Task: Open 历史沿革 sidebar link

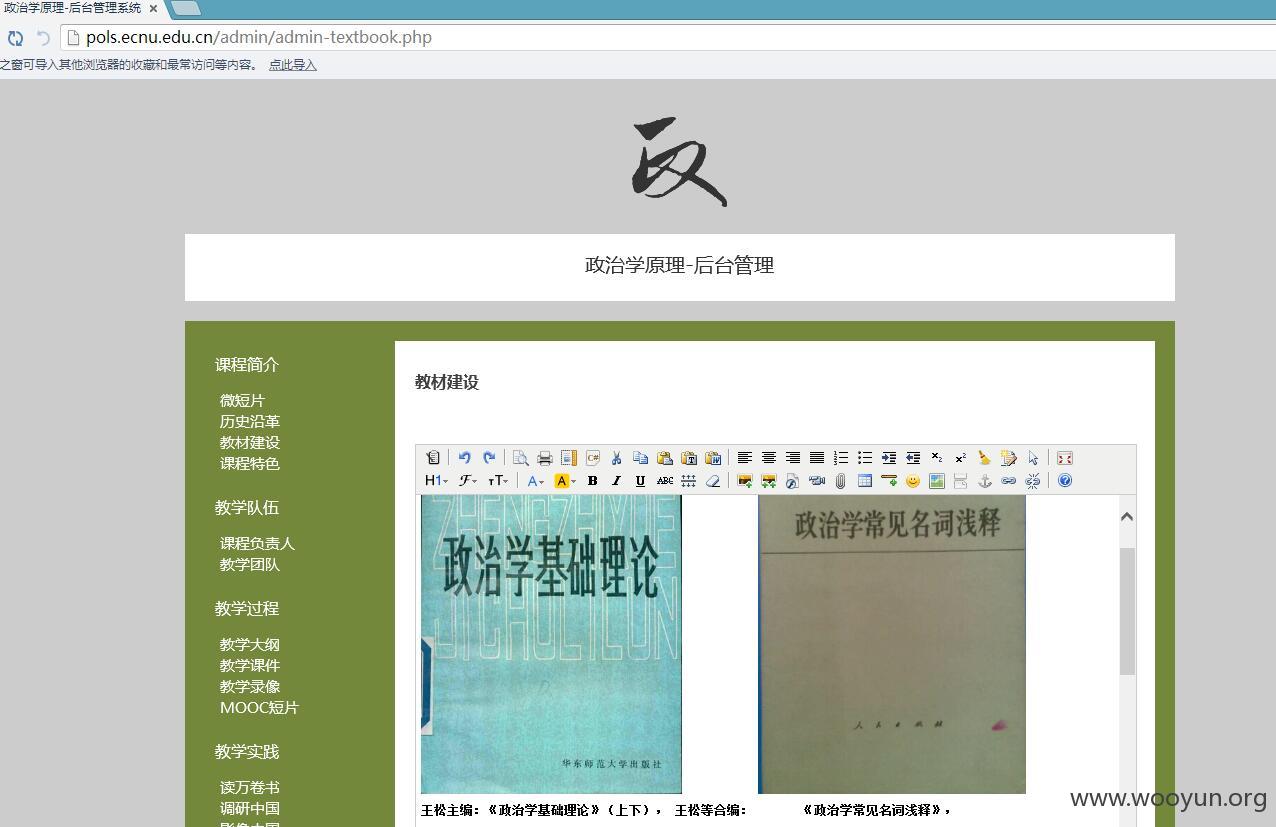Action: tap(250, 421)
